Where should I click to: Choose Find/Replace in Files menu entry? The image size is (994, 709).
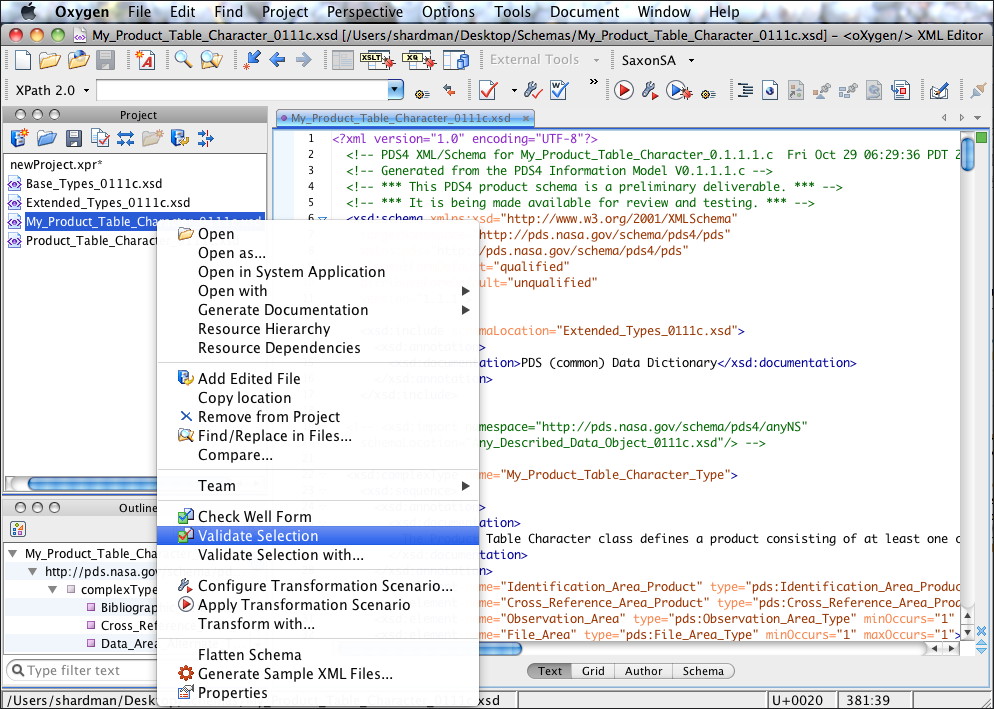(318, 436)
